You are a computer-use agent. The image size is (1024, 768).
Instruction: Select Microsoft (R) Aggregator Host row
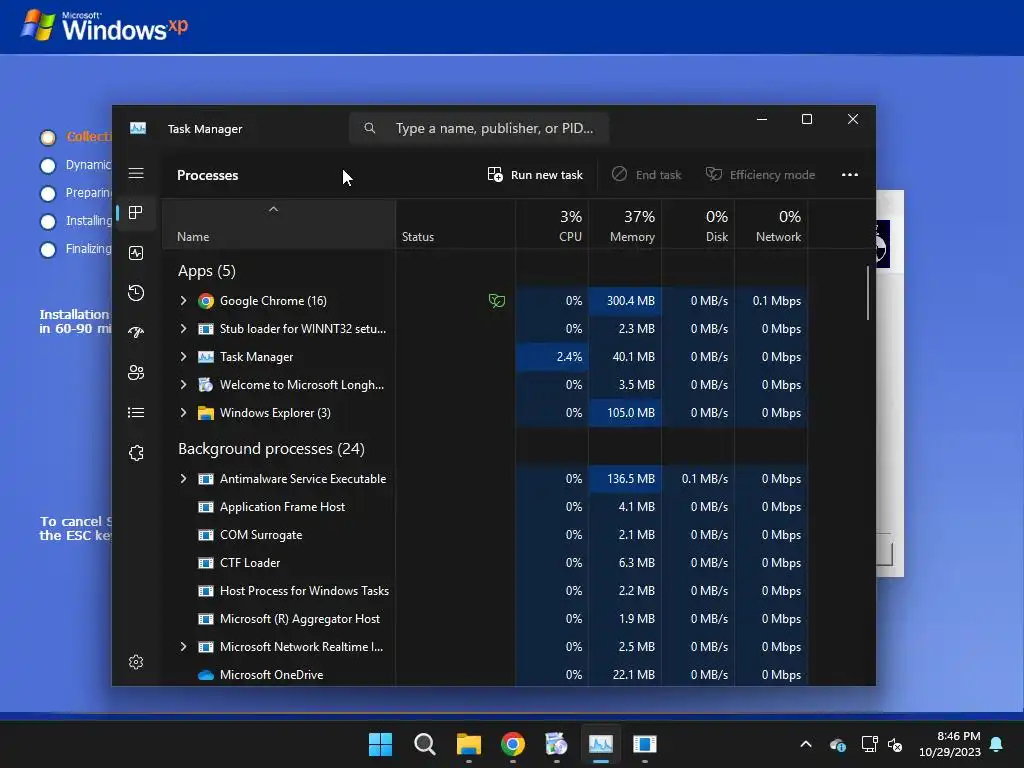coord(485,619)
